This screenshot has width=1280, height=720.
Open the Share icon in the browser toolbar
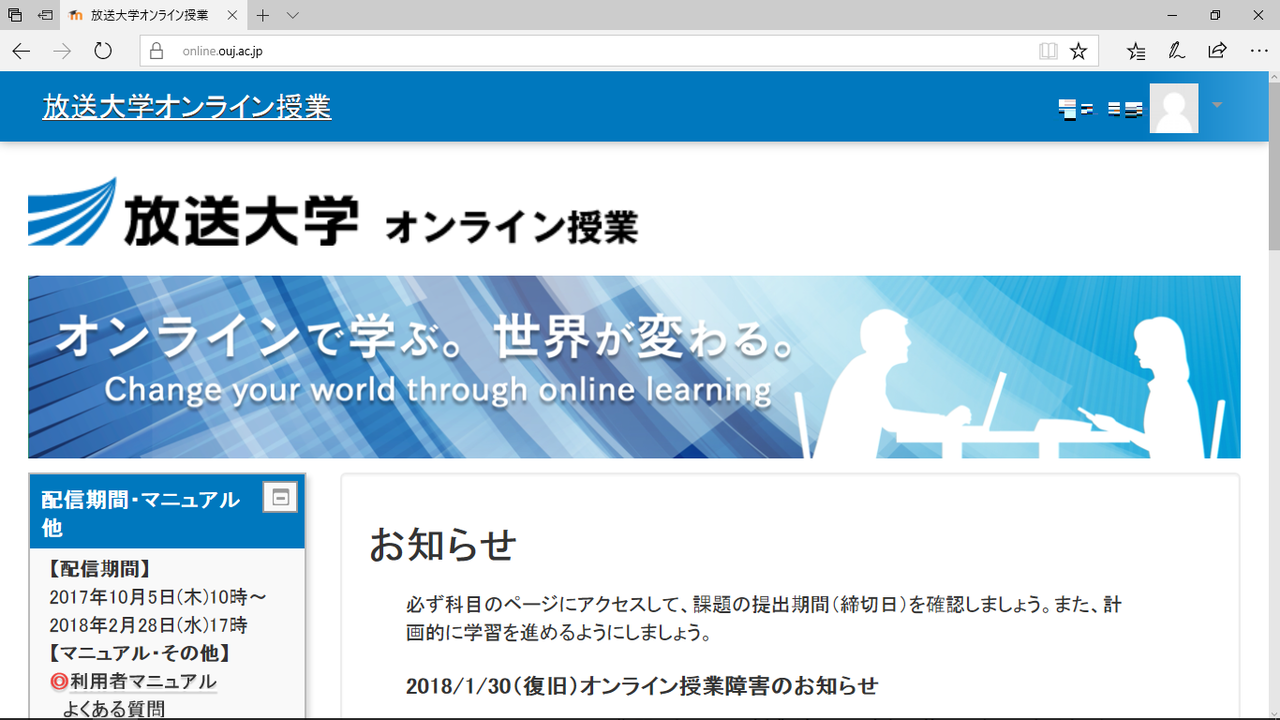[x=1217, y=50]
